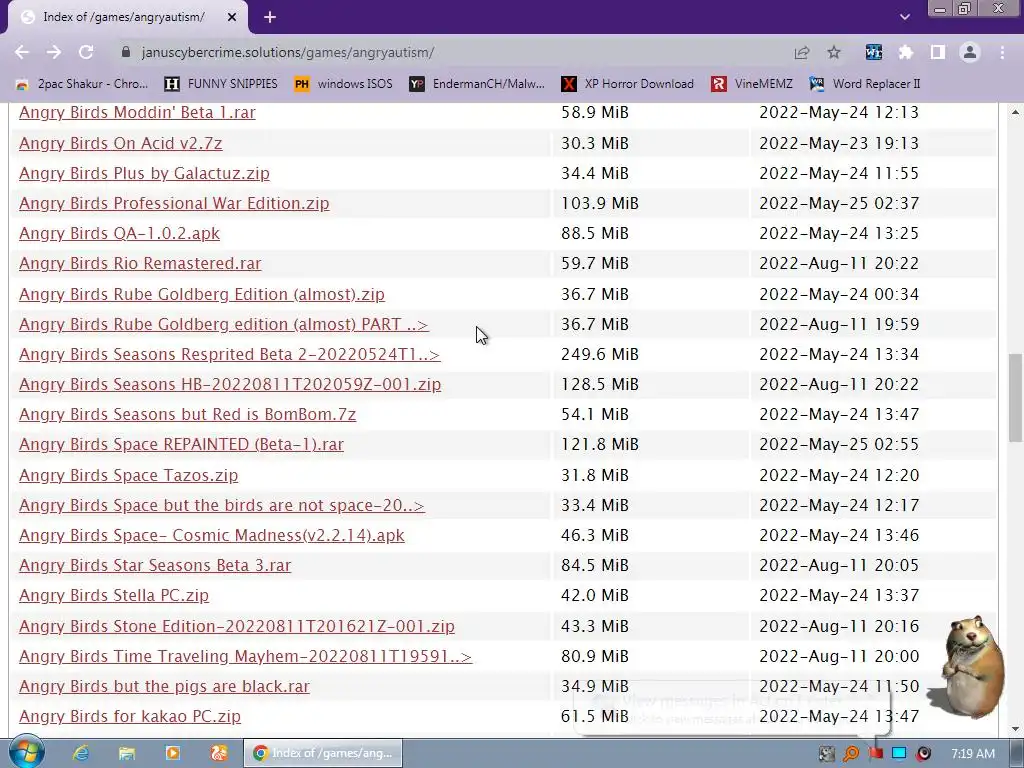Click the page scroll-up arrow
Screen dimensions: 1024x768
coord(1015,112)
